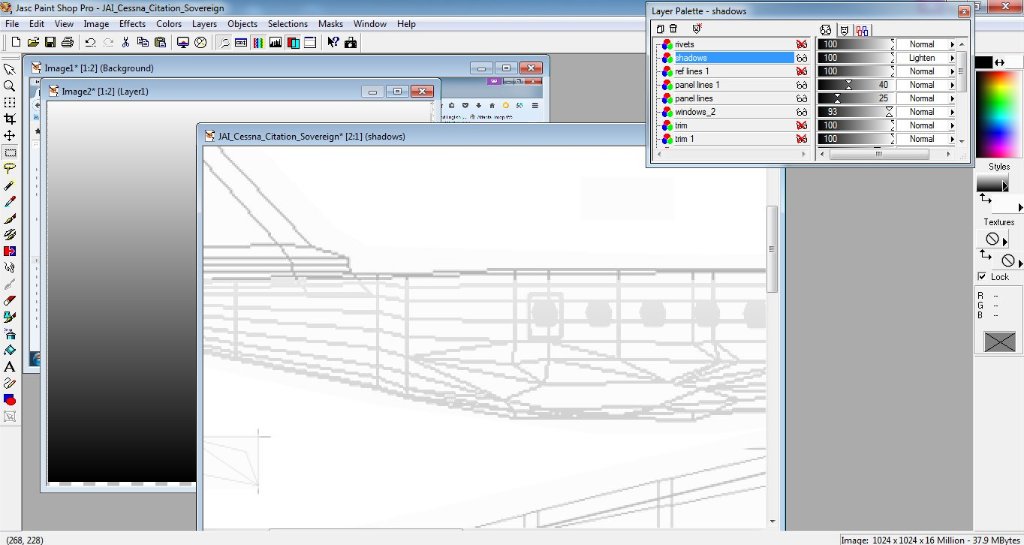Screen dimensions: 1024x545
Task: Open the Selections menu
Action: 288,23
